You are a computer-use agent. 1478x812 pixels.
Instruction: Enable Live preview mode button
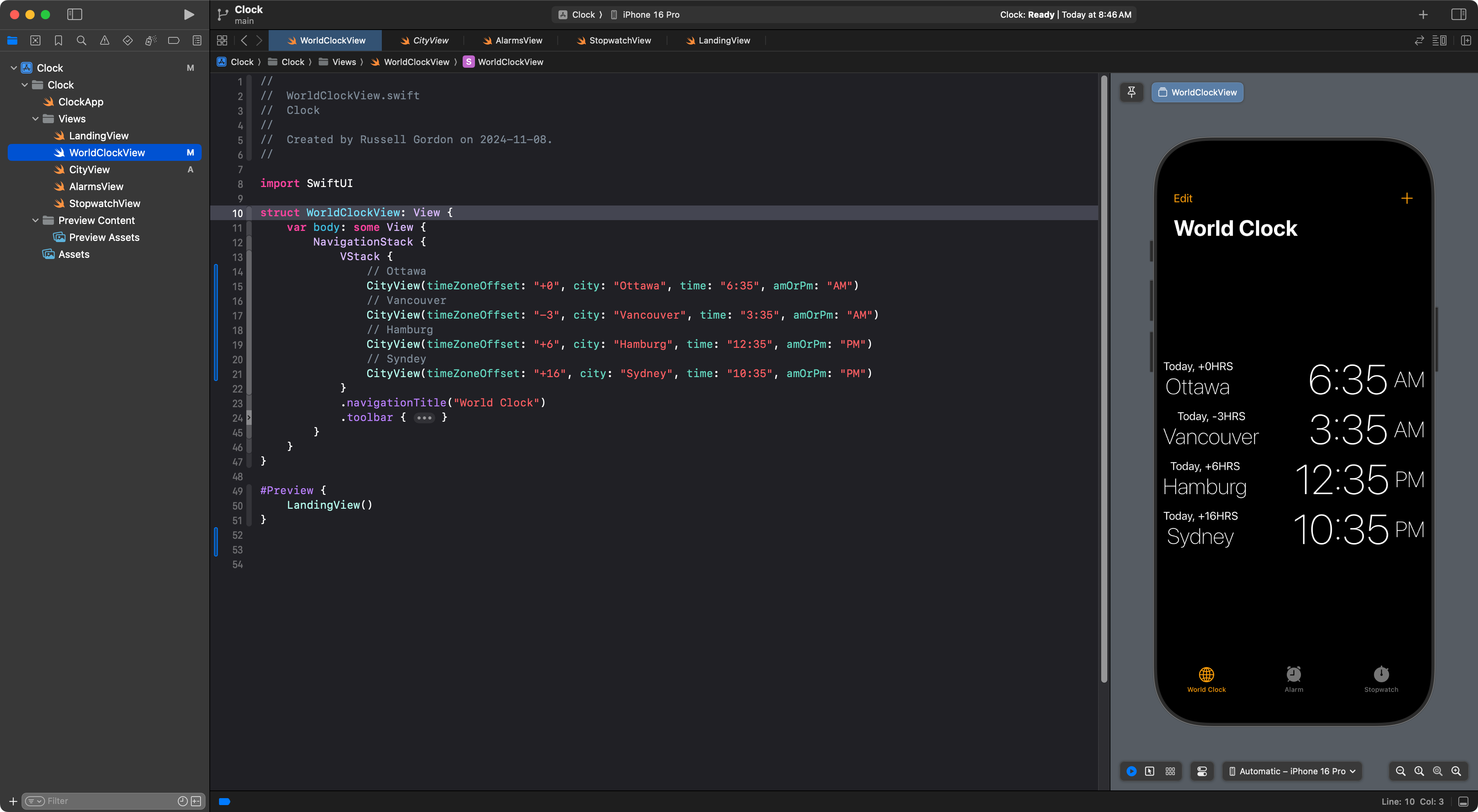pyautogui.click(x=1132, y=771)
